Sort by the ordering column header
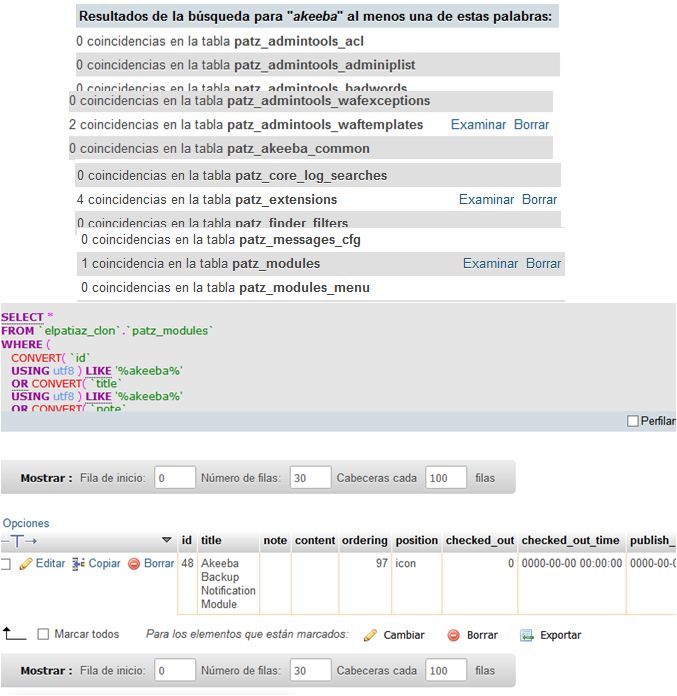 point(364,540)
